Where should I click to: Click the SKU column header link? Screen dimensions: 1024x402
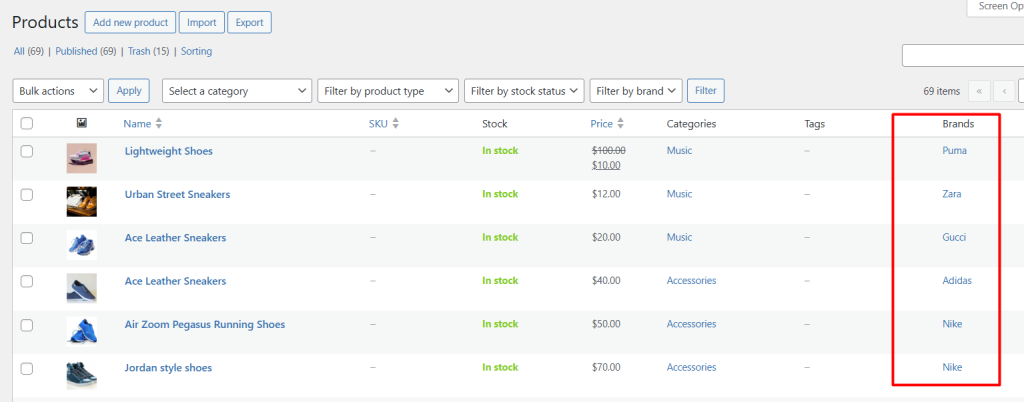[x=378, y=123]
